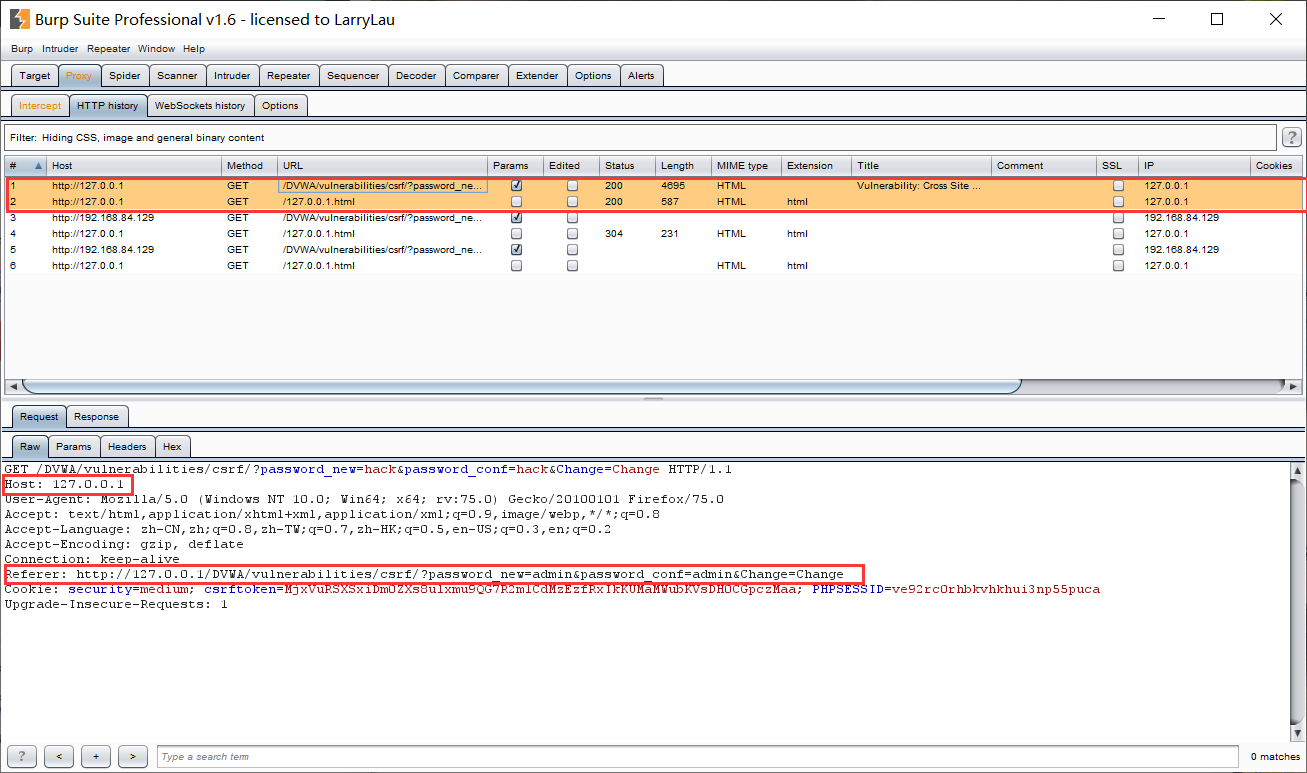Toggle SSL checkbox in row 3
1307x773 pixels.
pyautogui.click(x=1118, y=218)
